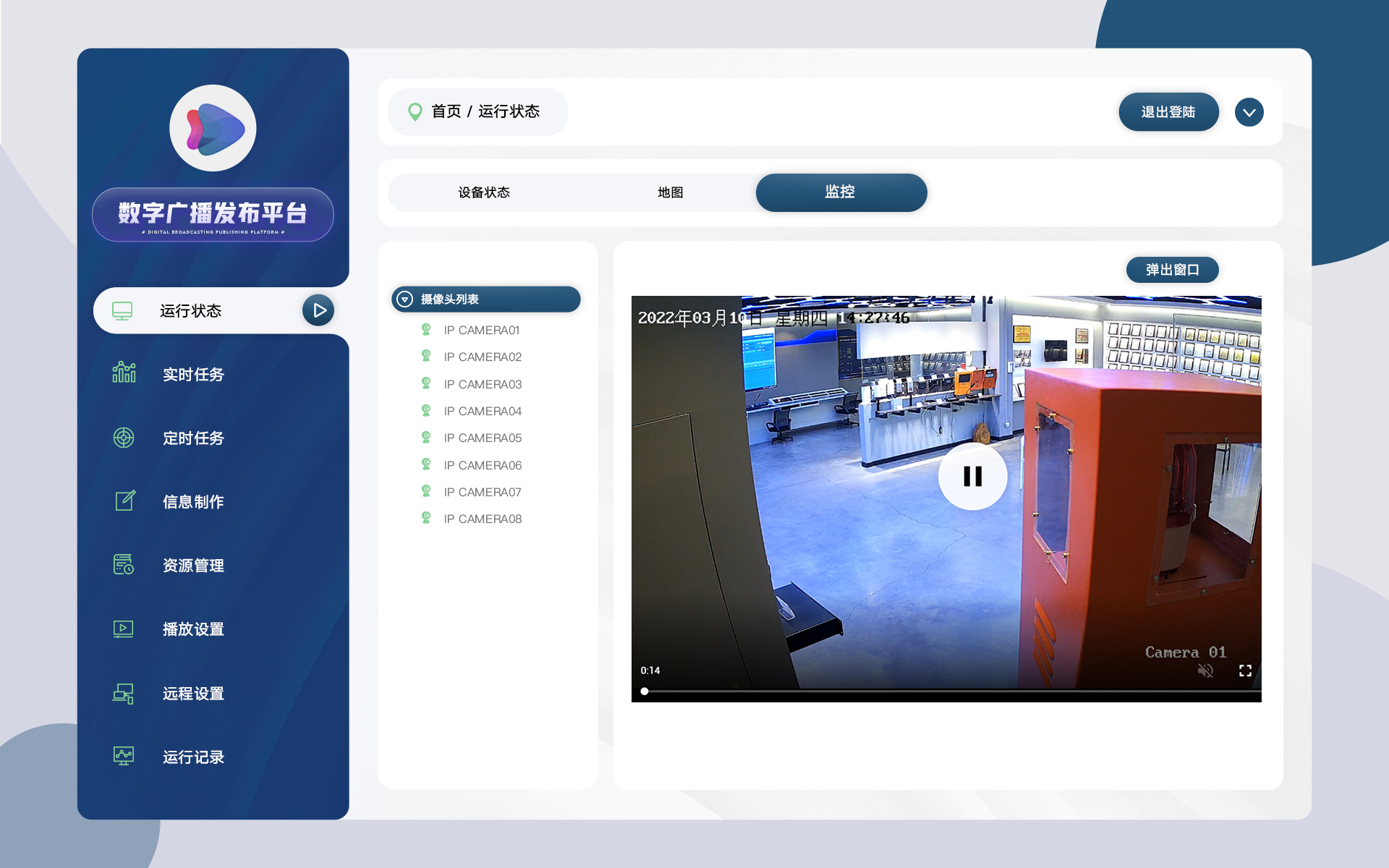Click the 运行状态 breadcrumb text
The image size is (1389, 868).
pos(509,111)
